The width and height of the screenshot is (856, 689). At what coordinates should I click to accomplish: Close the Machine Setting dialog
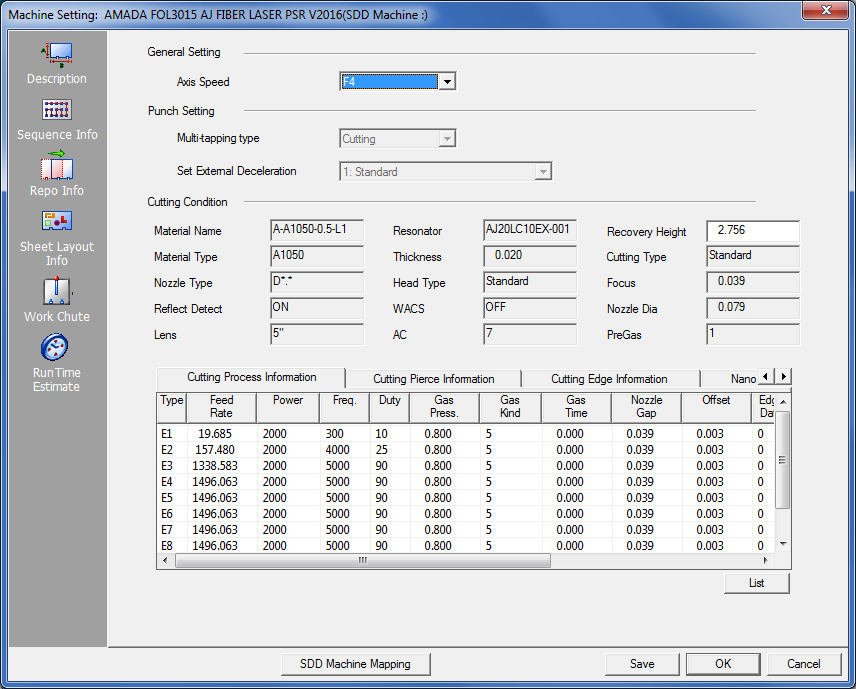coord(826,10)
